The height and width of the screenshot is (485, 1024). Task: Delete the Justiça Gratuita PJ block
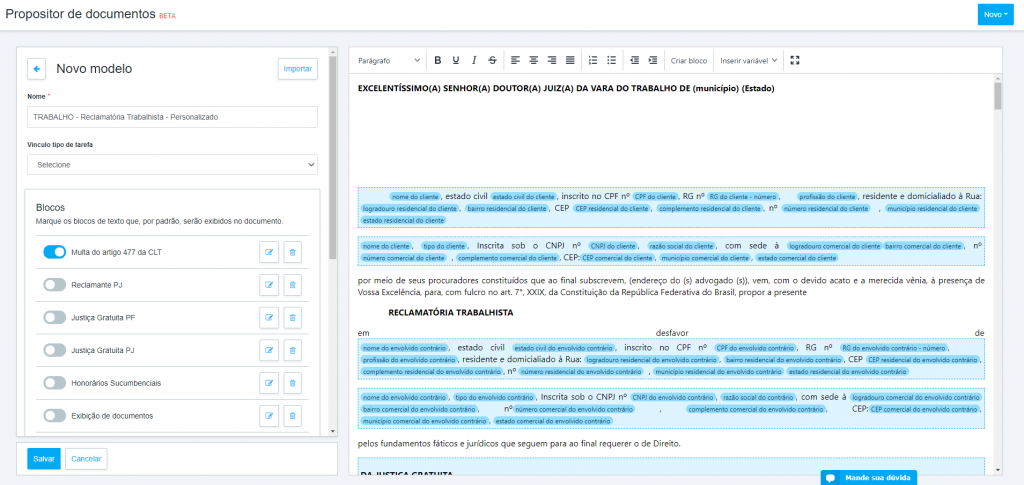293,350
